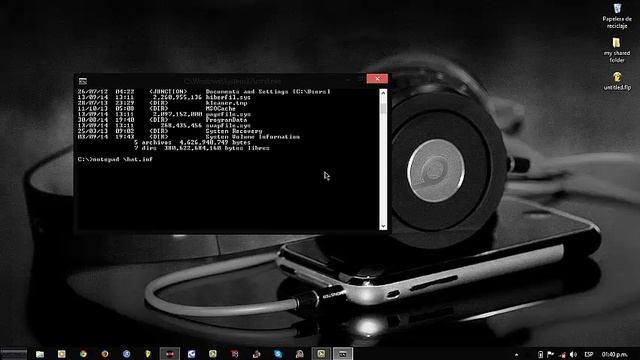This screenshot has width=640, height=360.
Task: Click the scrollbar up arrow in Command Prompt
Action: point(383,93)
